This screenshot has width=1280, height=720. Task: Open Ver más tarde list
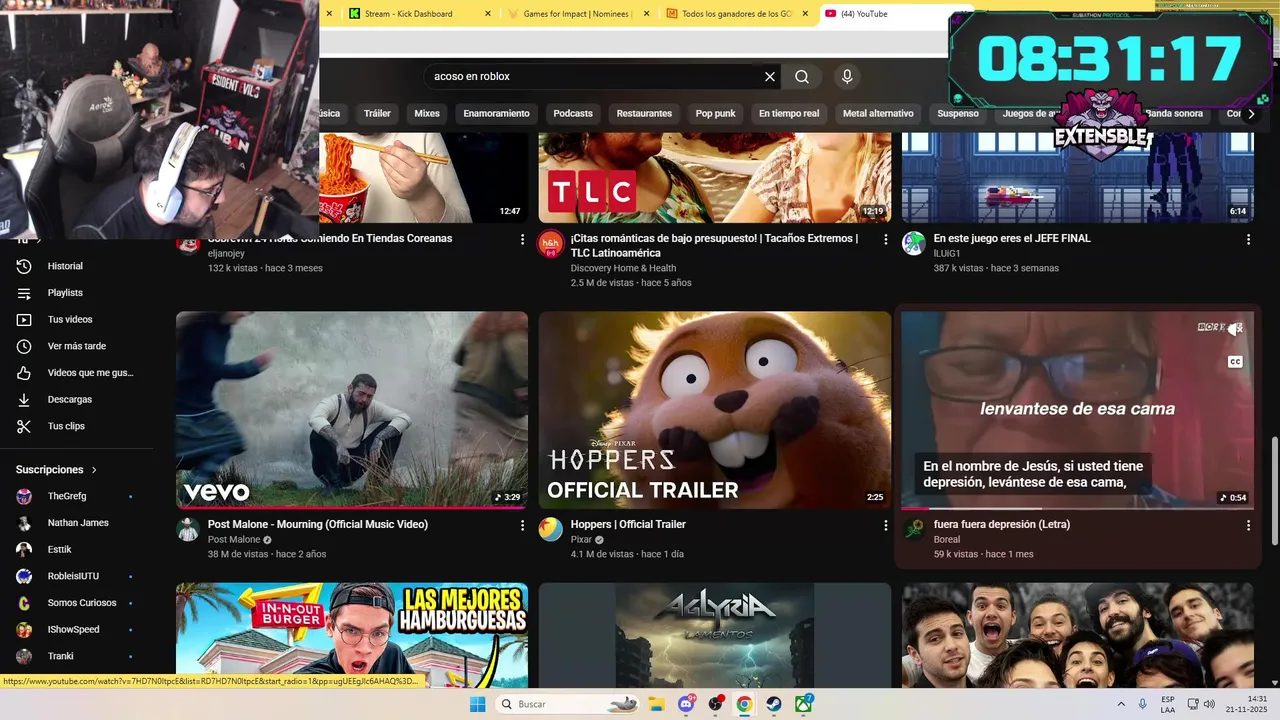click(76, 346)
